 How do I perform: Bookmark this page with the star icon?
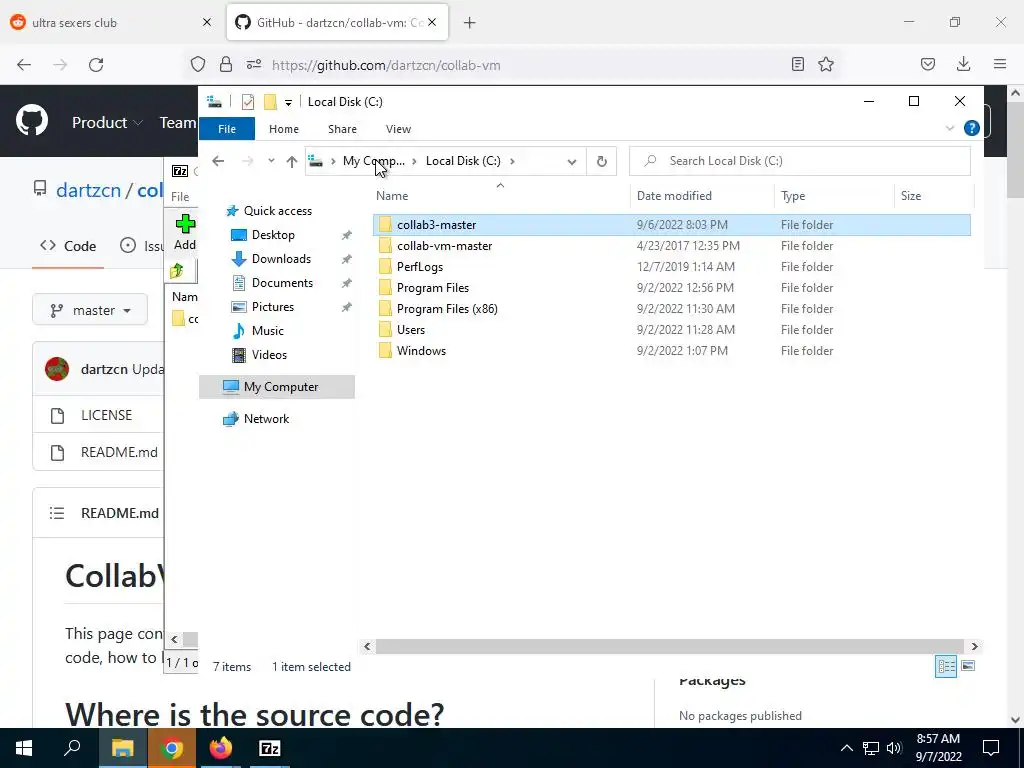[826, 64]
